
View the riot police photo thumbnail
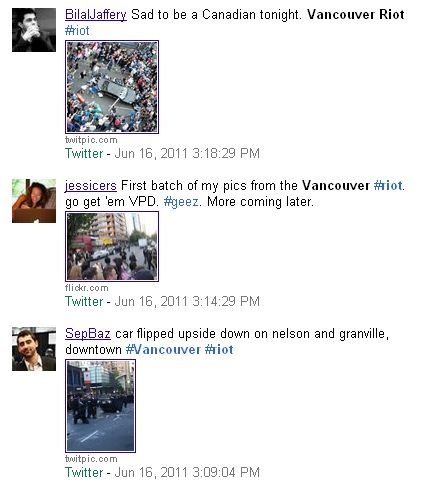click(x=100, y=406)
